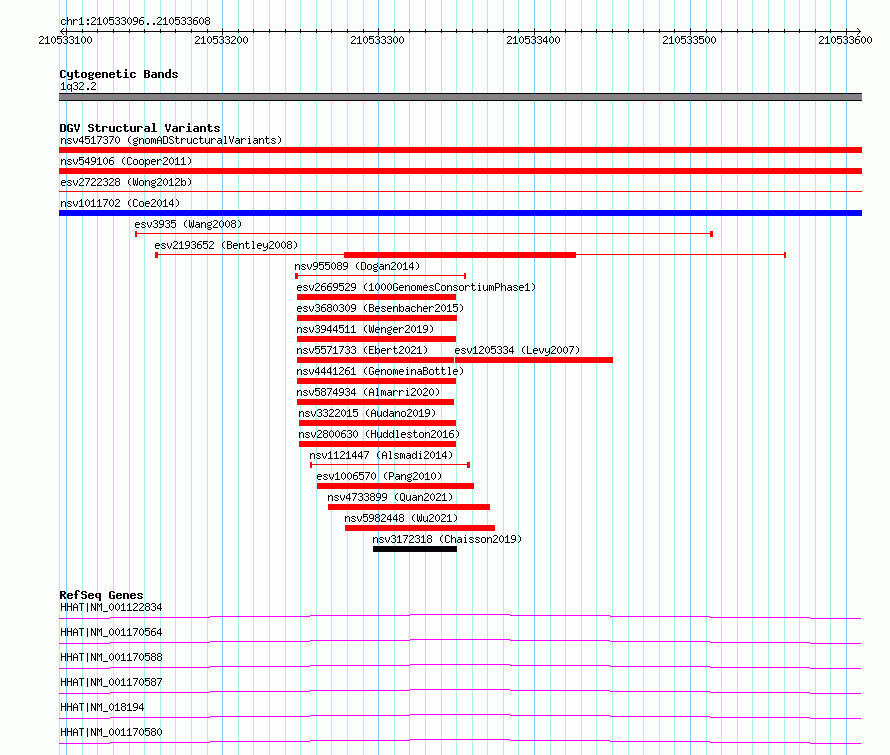Click the Cytogenetic Bands track title
Image resolution: width=890 pixels, height=755 pixels.
click(119, 74)
